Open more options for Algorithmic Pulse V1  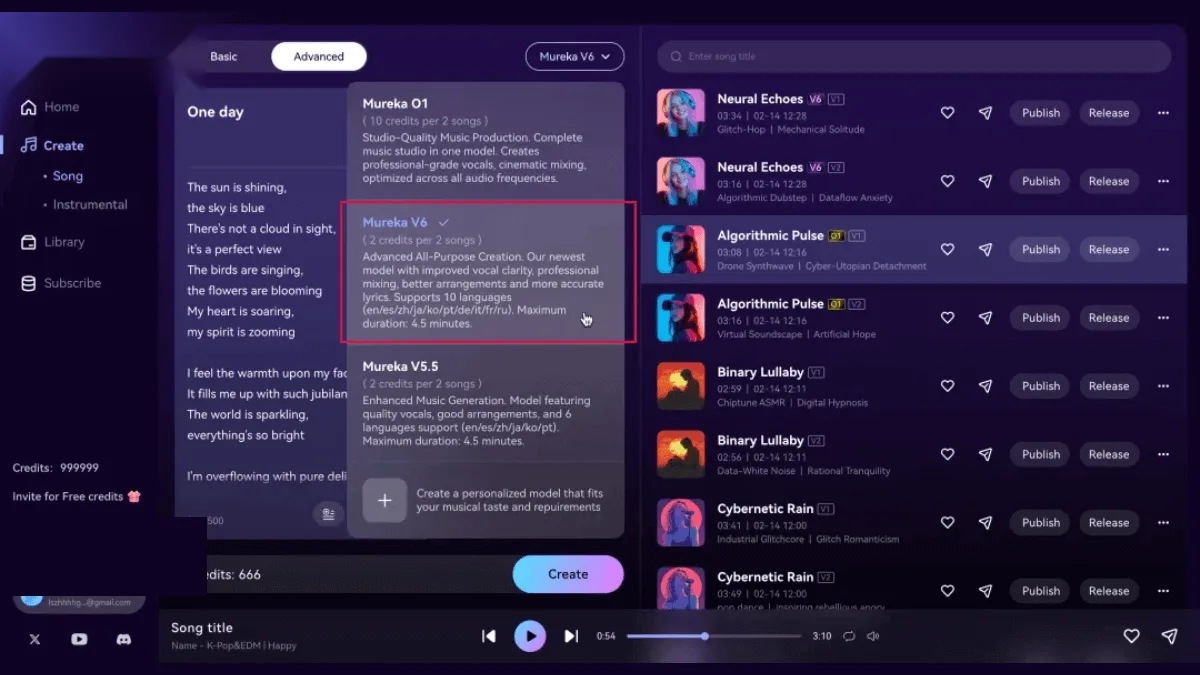pos(1163,249)
